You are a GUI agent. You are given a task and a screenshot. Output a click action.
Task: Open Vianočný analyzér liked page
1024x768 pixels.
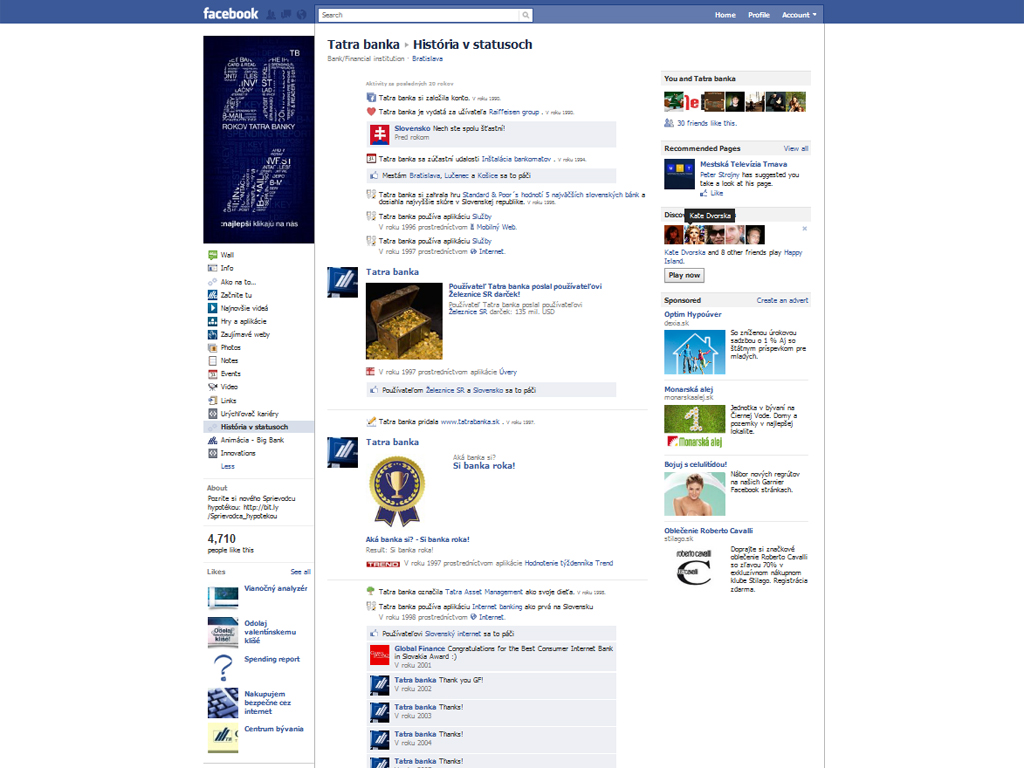[x=276, y=588]
